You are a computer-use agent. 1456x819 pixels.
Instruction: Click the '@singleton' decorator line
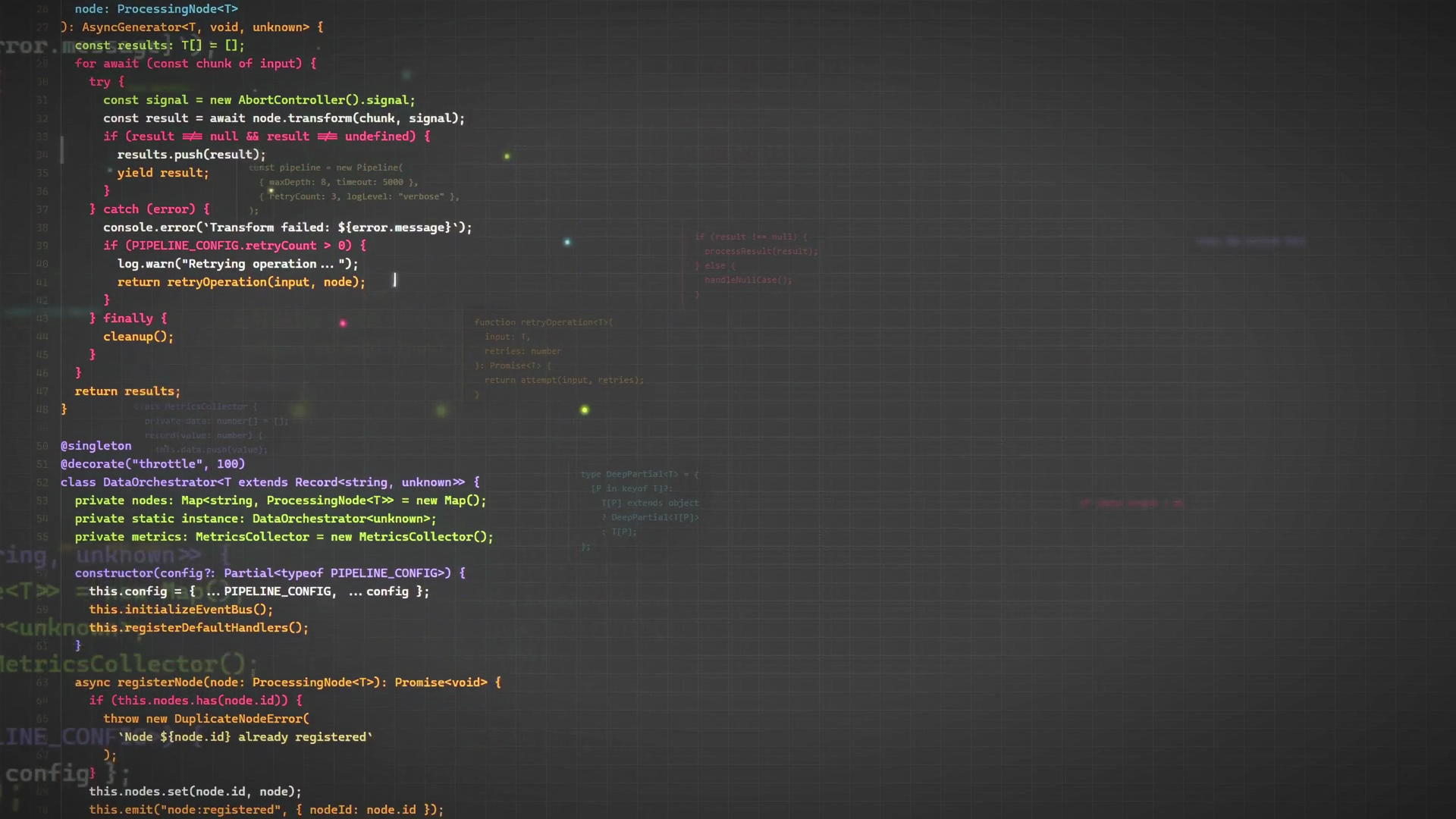96,446
